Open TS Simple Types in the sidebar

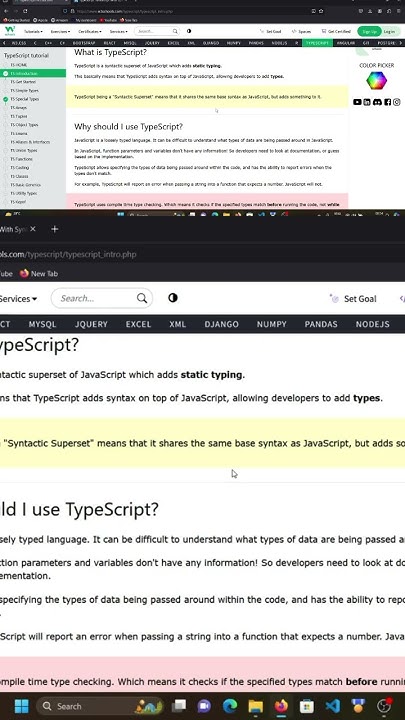24,90
